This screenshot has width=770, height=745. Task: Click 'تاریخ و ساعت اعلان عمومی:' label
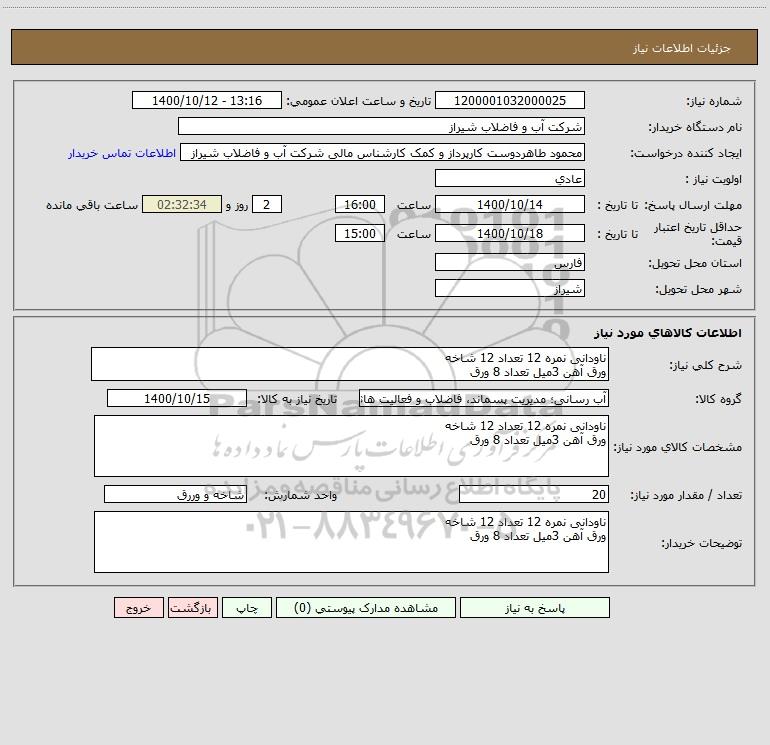click(x=358, y=101)
